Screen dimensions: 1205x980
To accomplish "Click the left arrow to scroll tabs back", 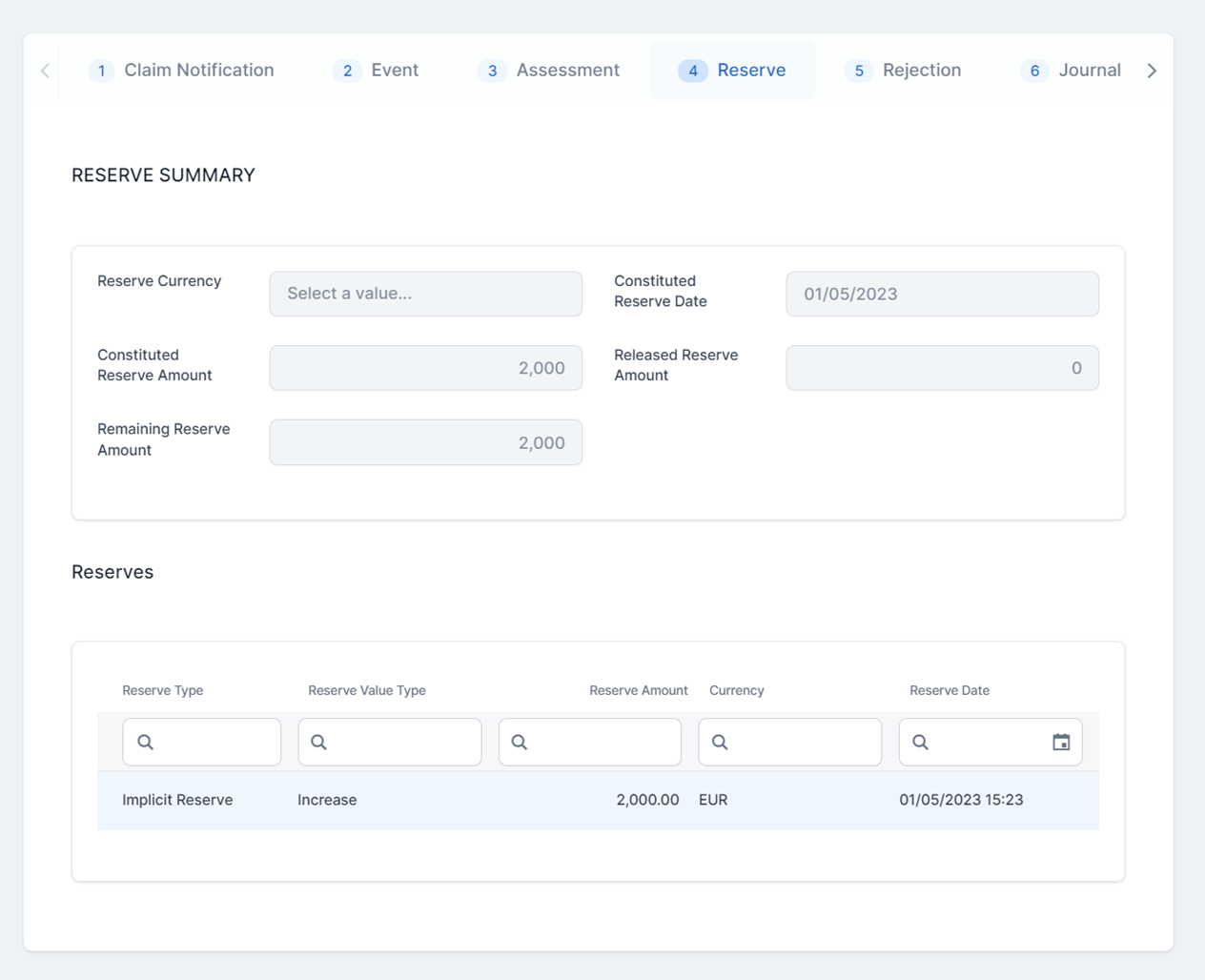I will coord(45,71).
